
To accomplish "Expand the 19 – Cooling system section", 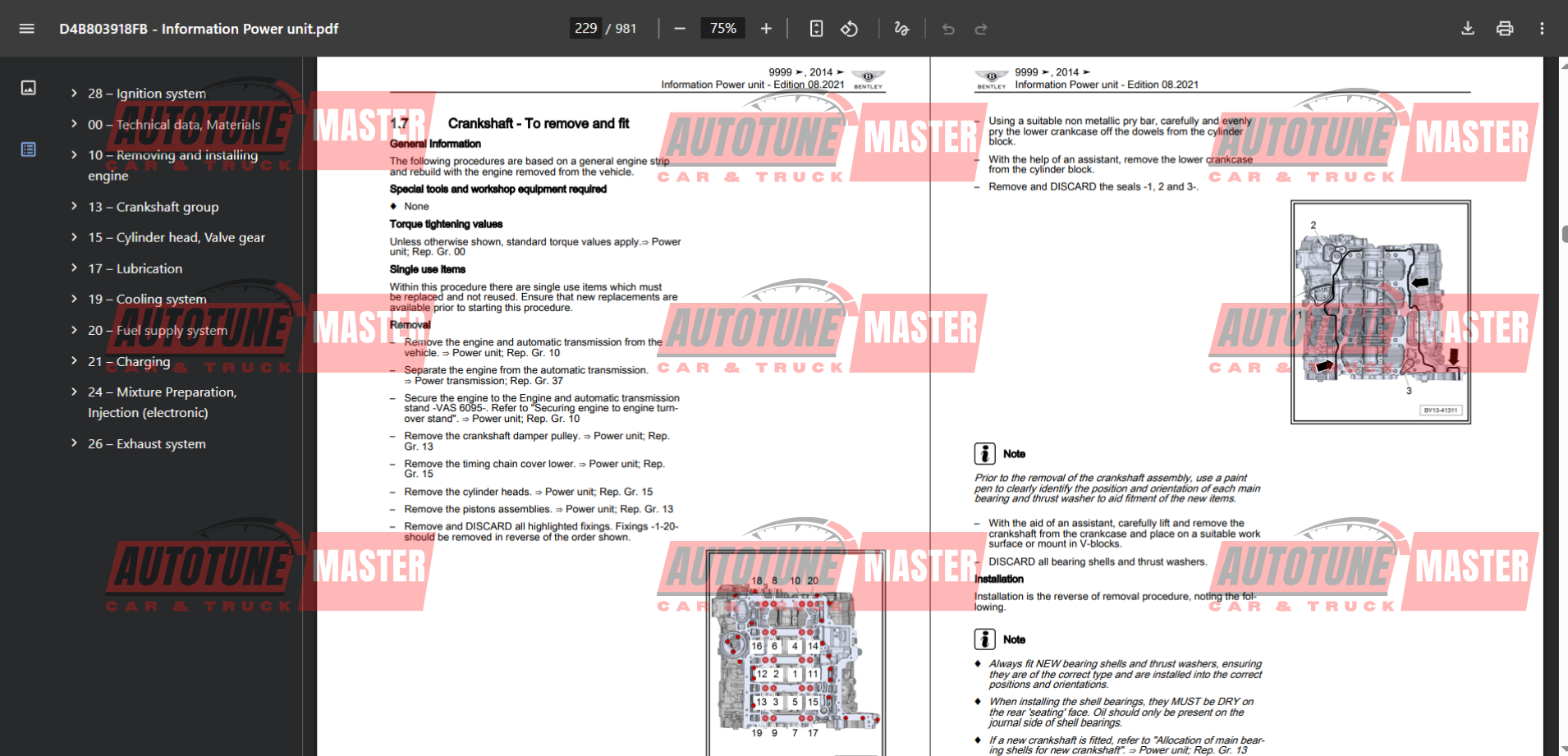I will [74, 299].
